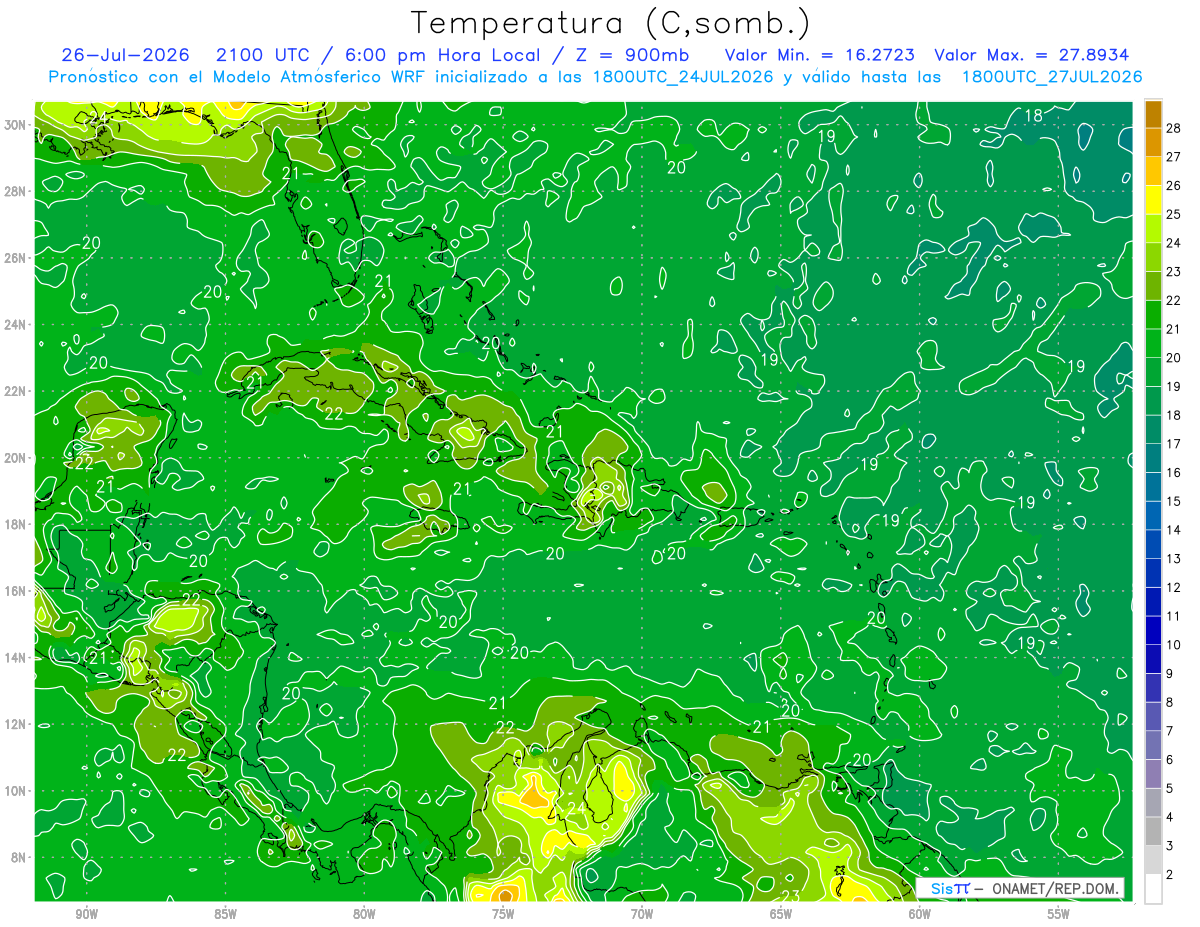
Task: Click the 'ONAMET/REP.DOM.' credit label
Action: point(1055,888)
